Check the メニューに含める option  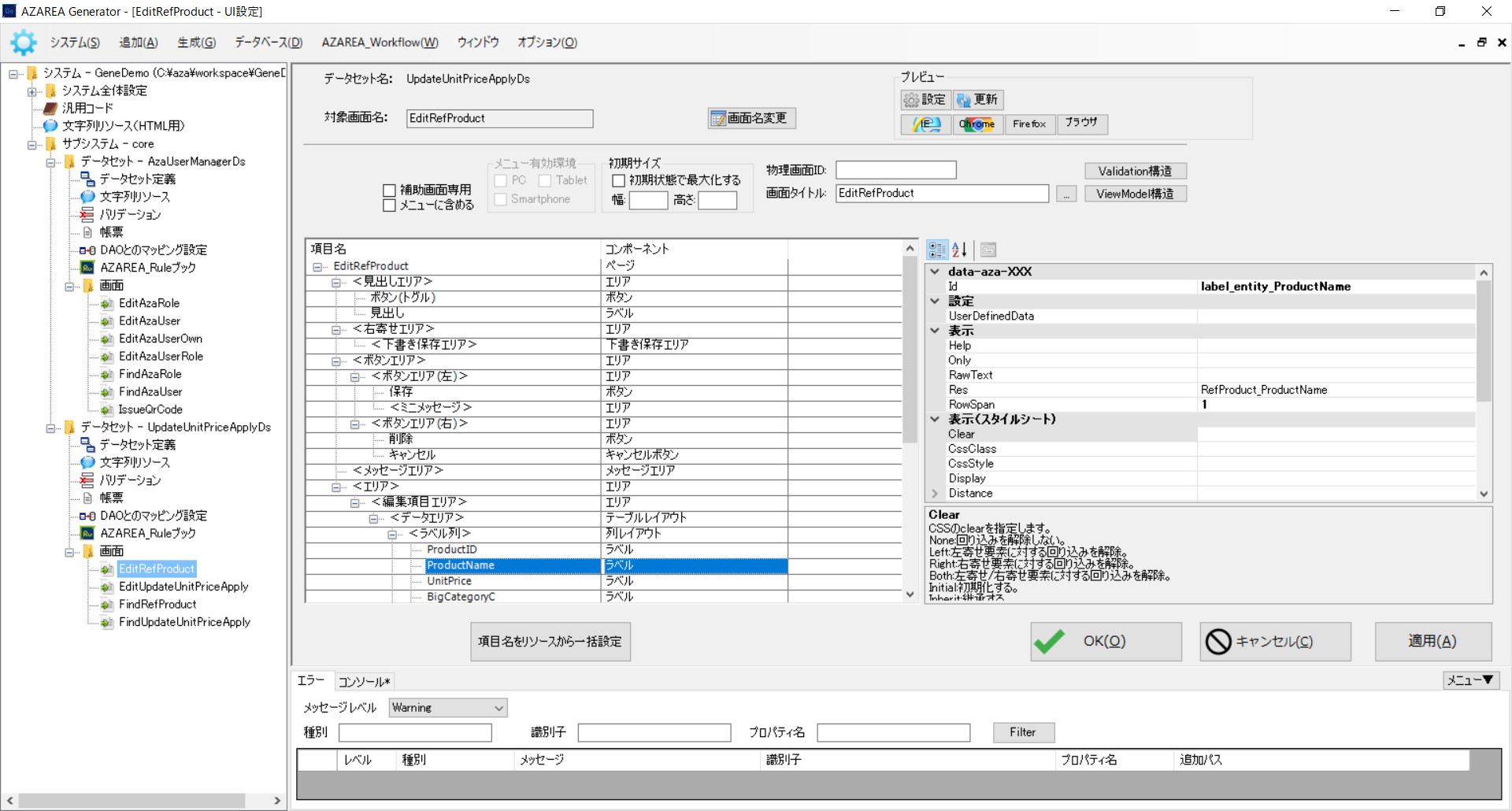(389, 206)
